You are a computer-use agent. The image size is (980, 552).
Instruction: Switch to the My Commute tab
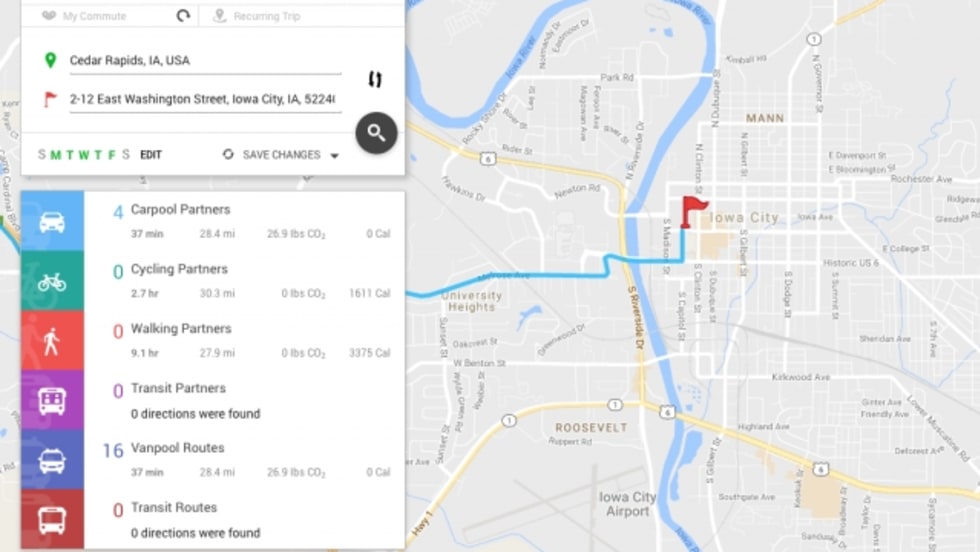pos(94,16)
